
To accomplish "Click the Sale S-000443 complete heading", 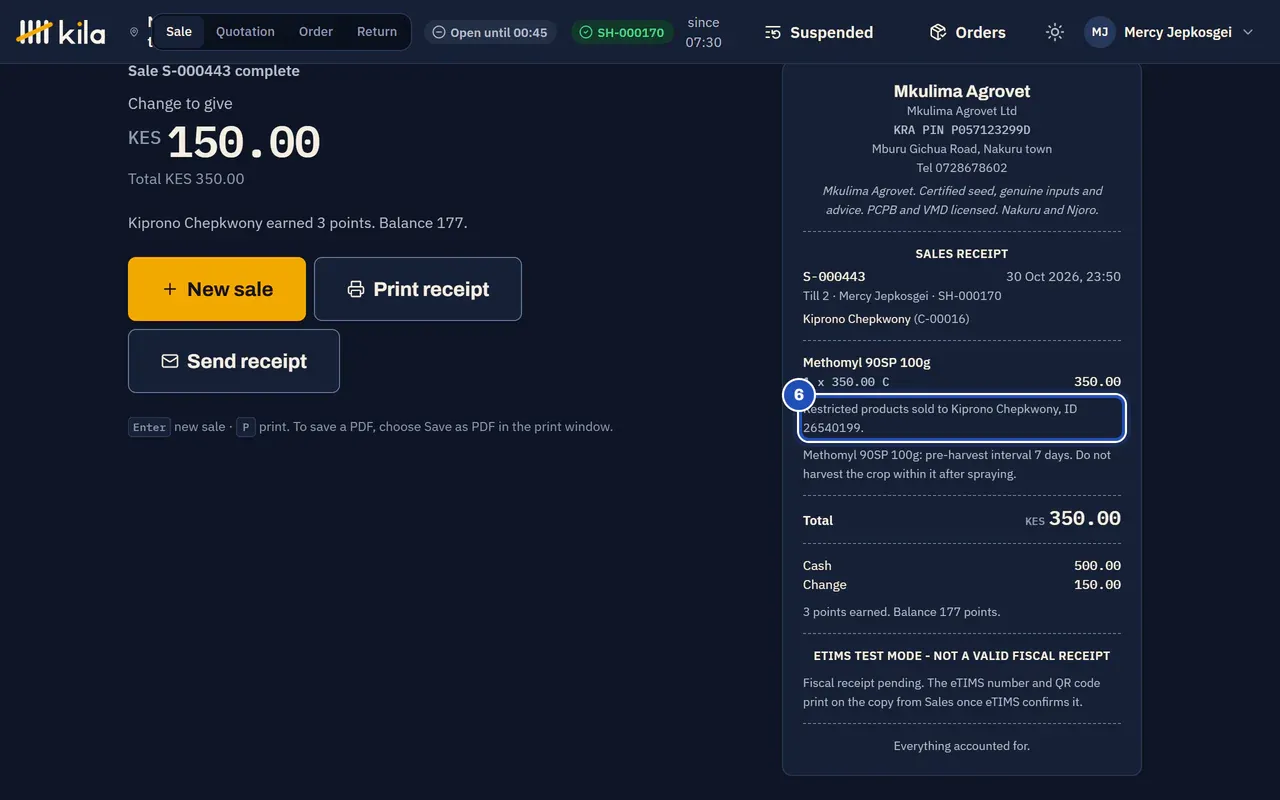I will [214, 71].
